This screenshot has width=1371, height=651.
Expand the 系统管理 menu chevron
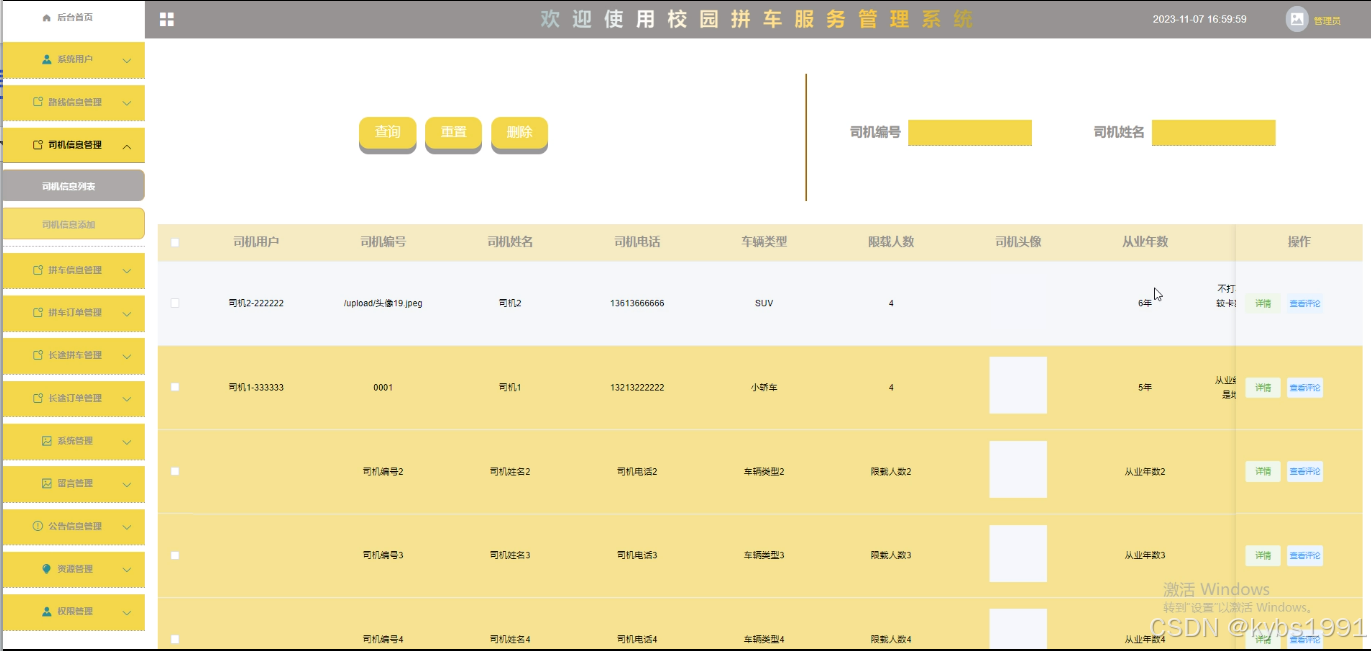[127, 442]
